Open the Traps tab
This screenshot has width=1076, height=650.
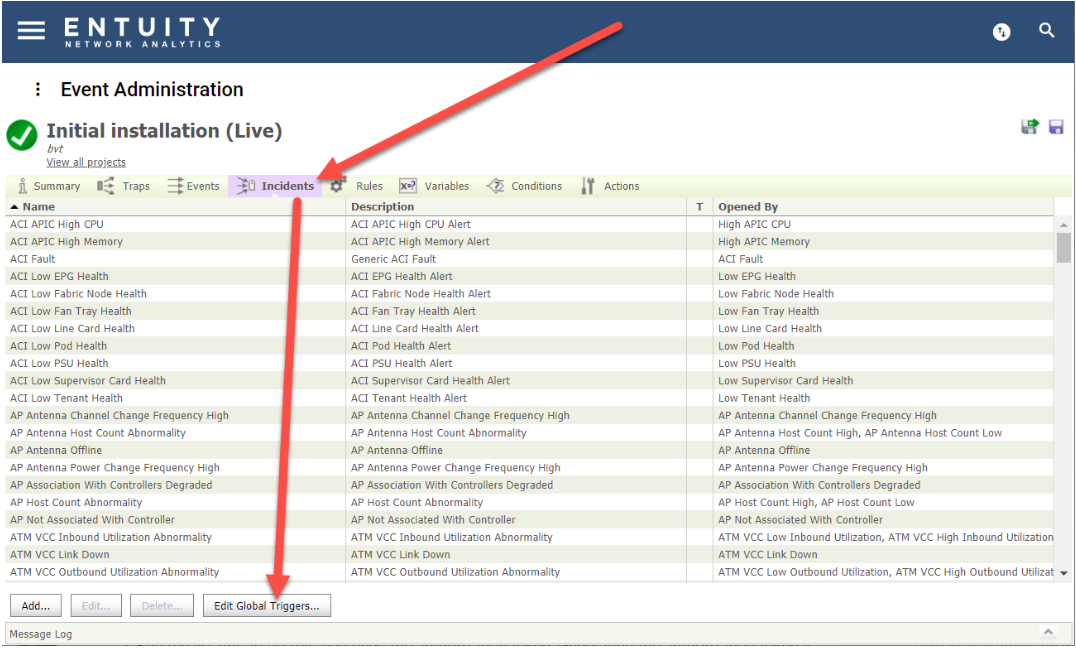[x=124, y=186]
